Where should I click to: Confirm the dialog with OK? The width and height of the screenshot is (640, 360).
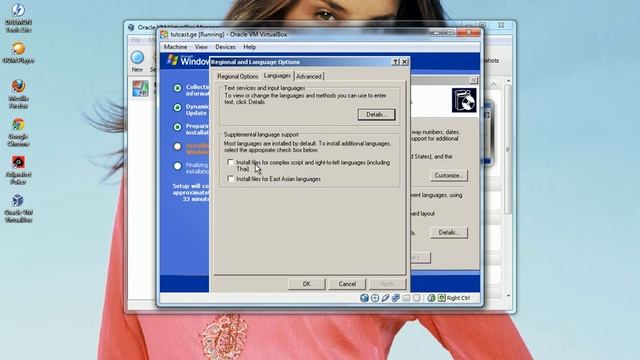[307, 284]
